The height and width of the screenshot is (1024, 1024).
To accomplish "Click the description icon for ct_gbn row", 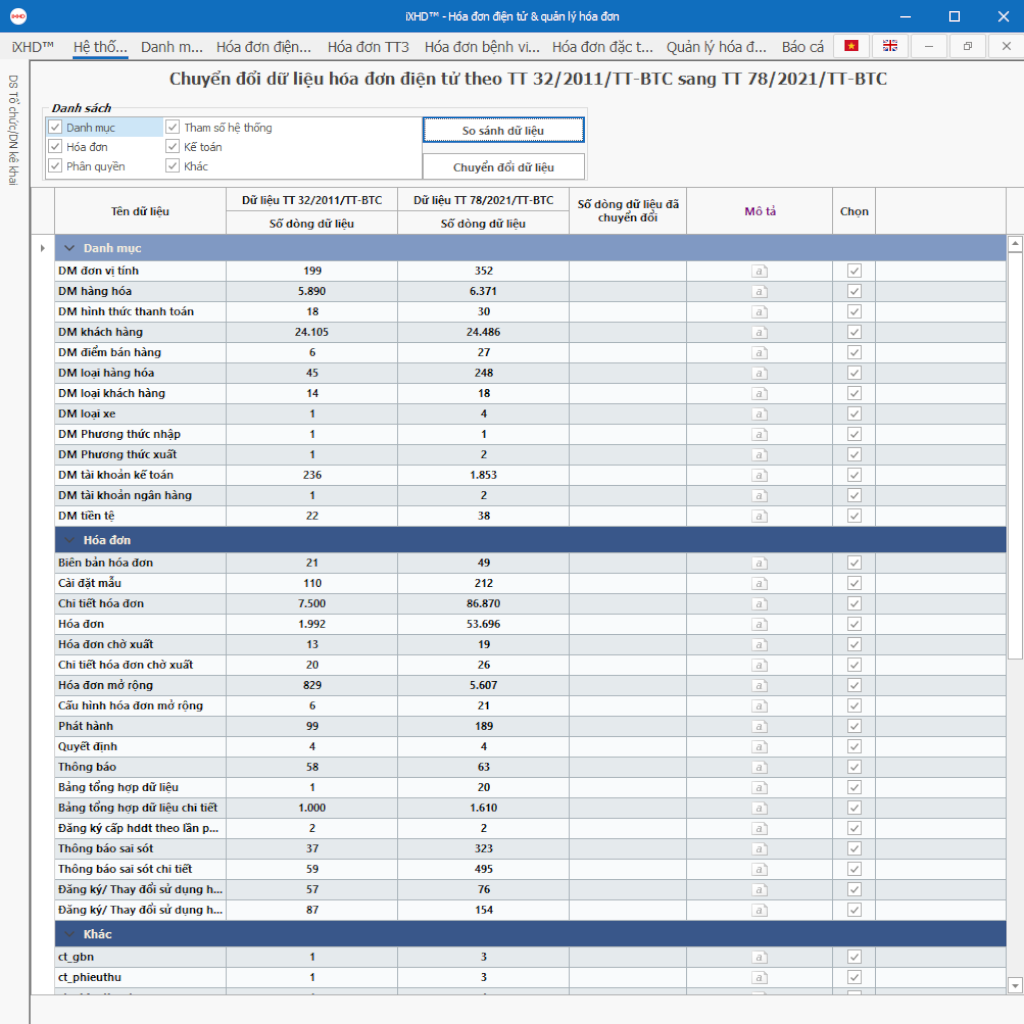I will coord(760,957).
